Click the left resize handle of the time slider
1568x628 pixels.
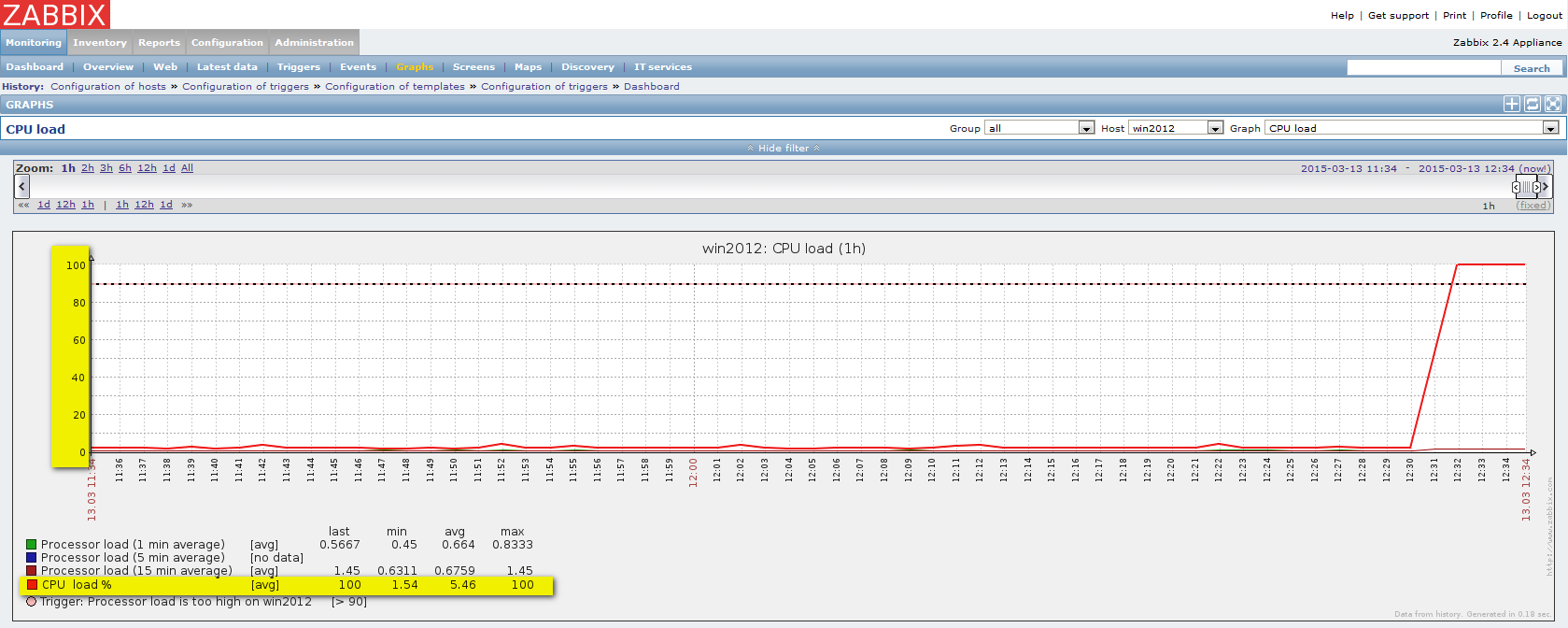1516,187
